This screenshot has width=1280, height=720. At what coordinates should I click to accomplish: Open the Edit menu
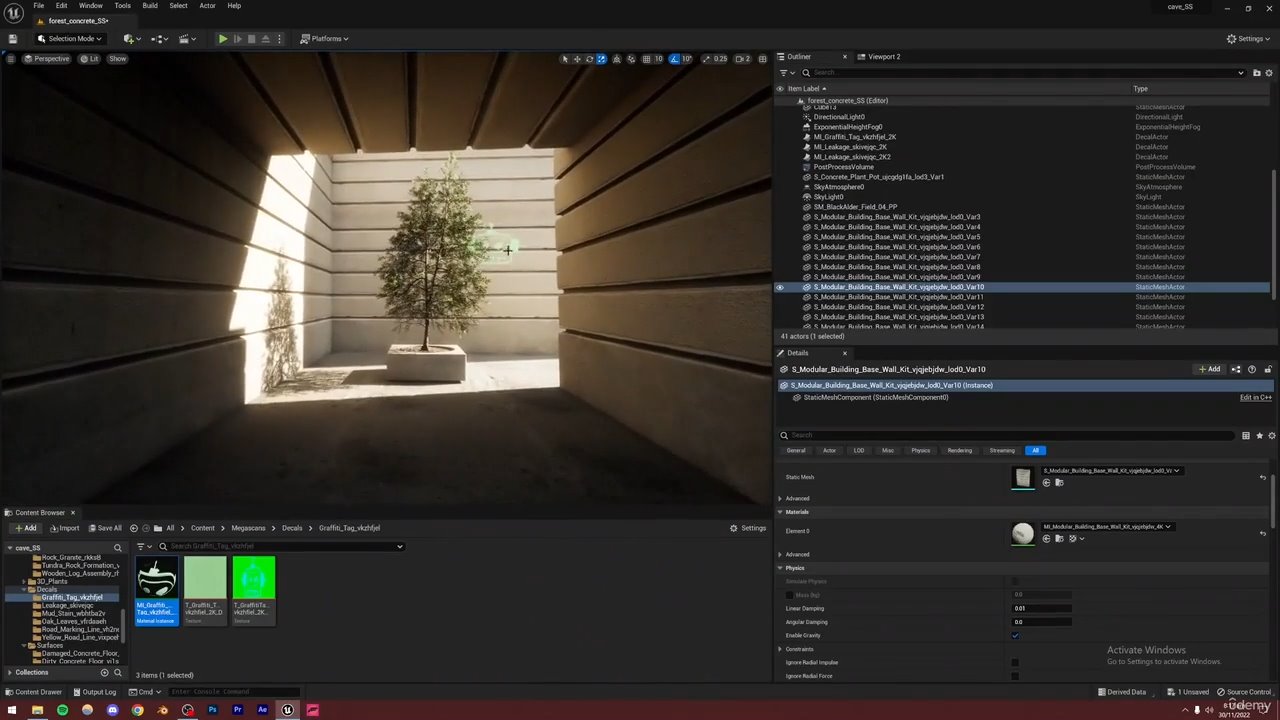click(x=61, y=6)
